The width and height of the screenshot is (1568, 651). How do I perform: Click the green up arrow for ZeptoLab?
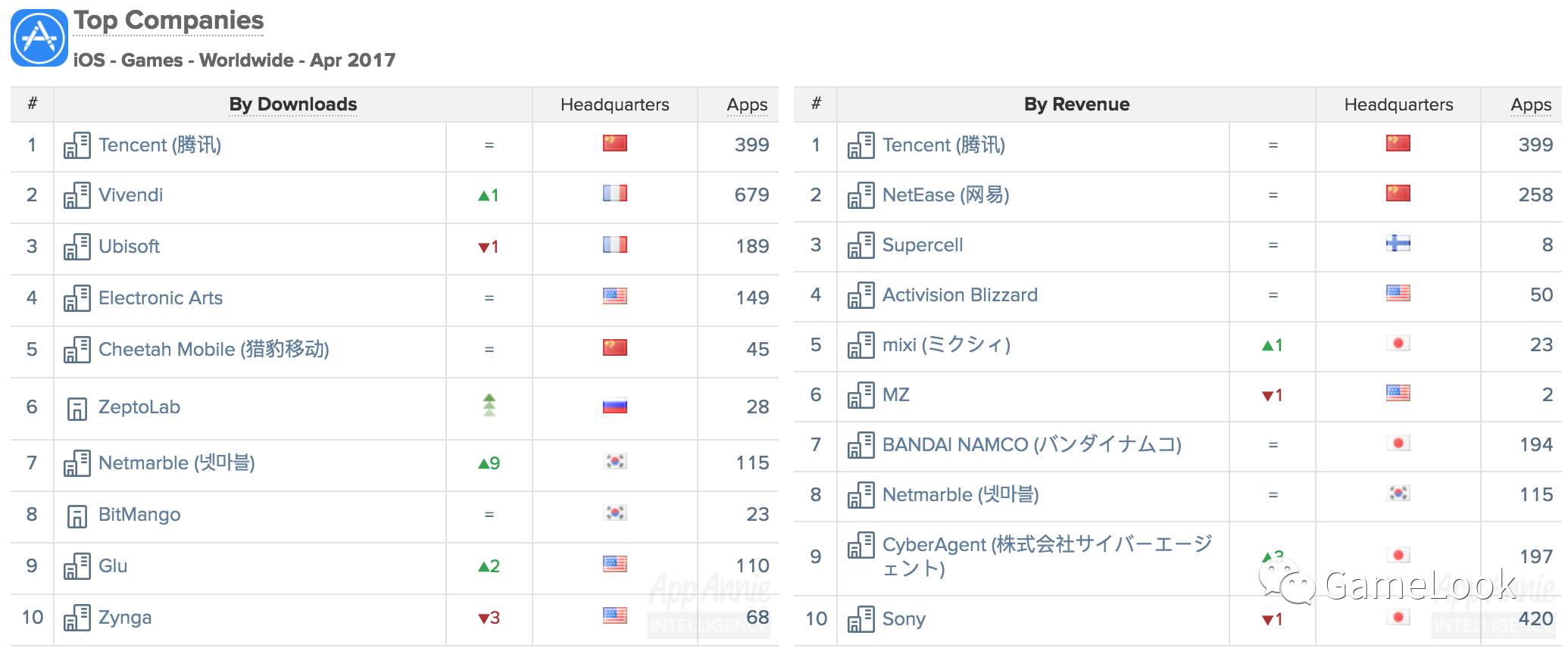tap(489, 405)
